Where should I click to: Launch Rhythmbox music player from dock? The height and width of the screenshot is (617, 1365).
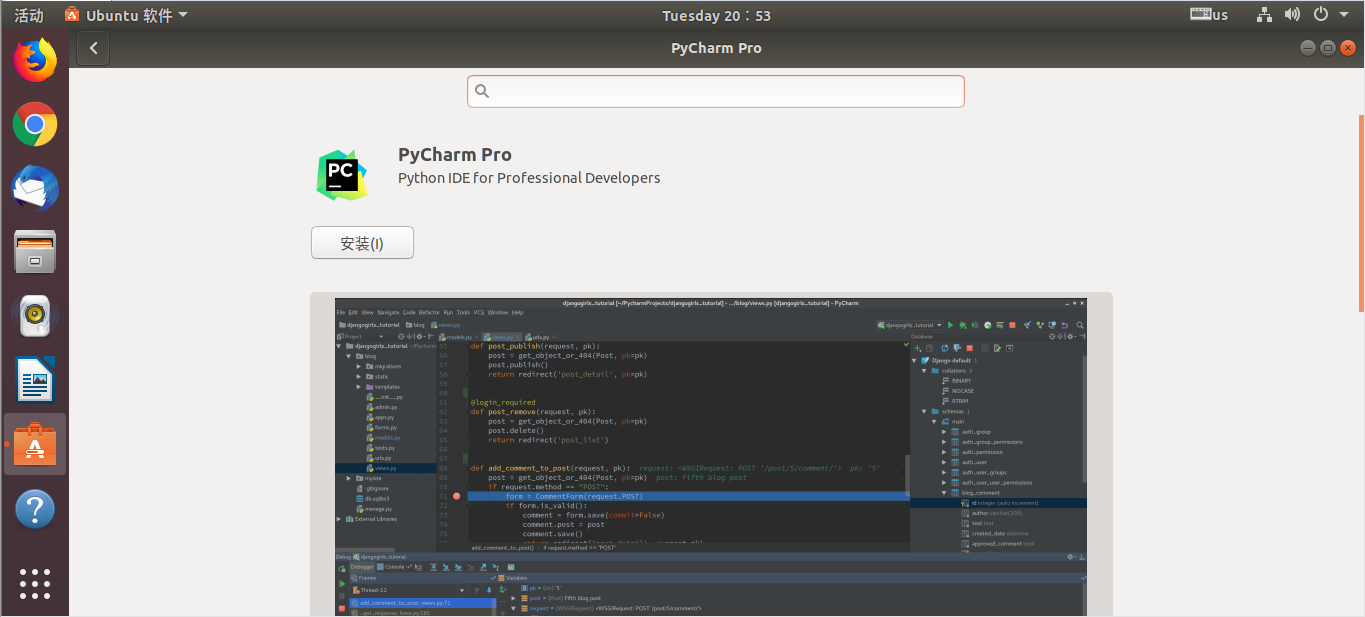coord(35,316)
